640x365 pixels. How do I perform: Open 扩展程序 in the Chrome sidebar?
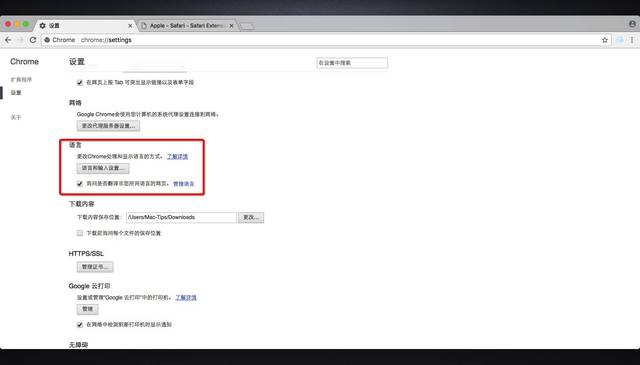21,80
